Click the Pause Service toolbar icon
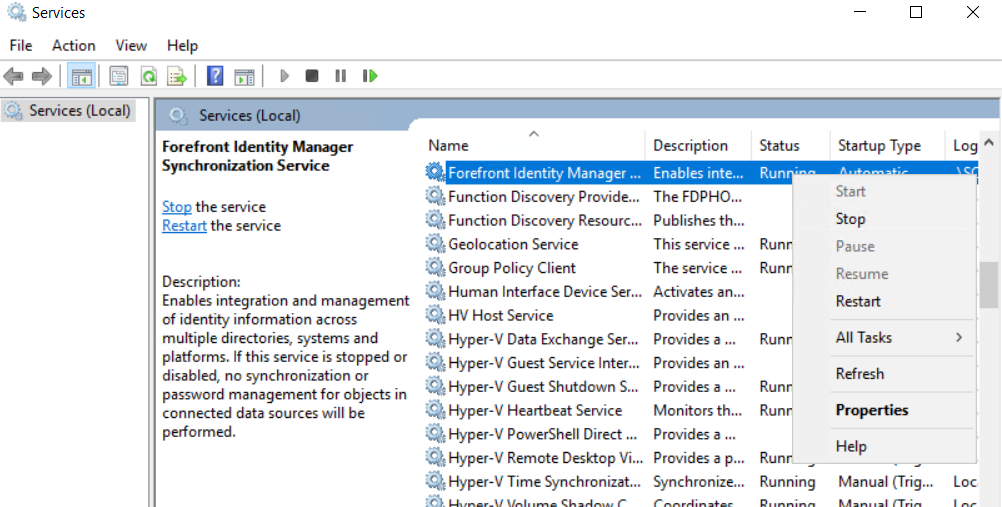This screenshot has width=1002, height=507. [341, 76]
